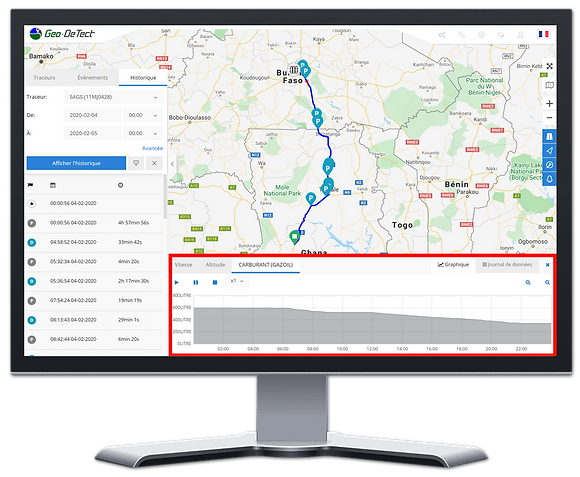The width and height of the screenshot is (580, 477).
Task: Click the rightmost magnifier chart zoom icon
Action: pos(547,283)
